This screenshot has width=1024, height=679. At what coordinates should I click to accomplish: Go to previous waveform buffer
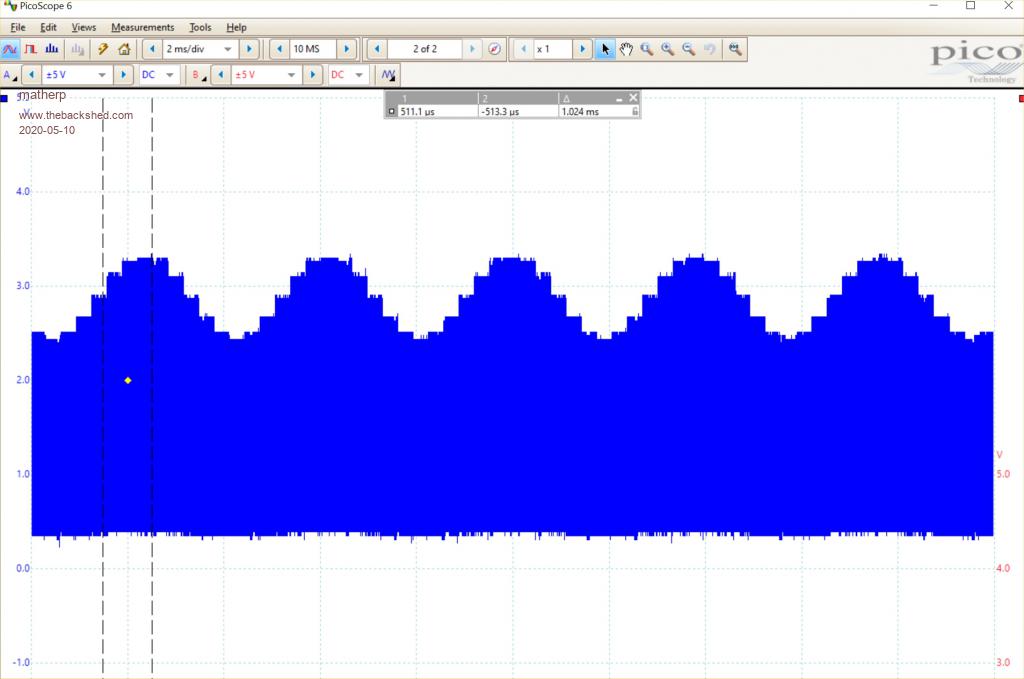(x=377, y=49)
